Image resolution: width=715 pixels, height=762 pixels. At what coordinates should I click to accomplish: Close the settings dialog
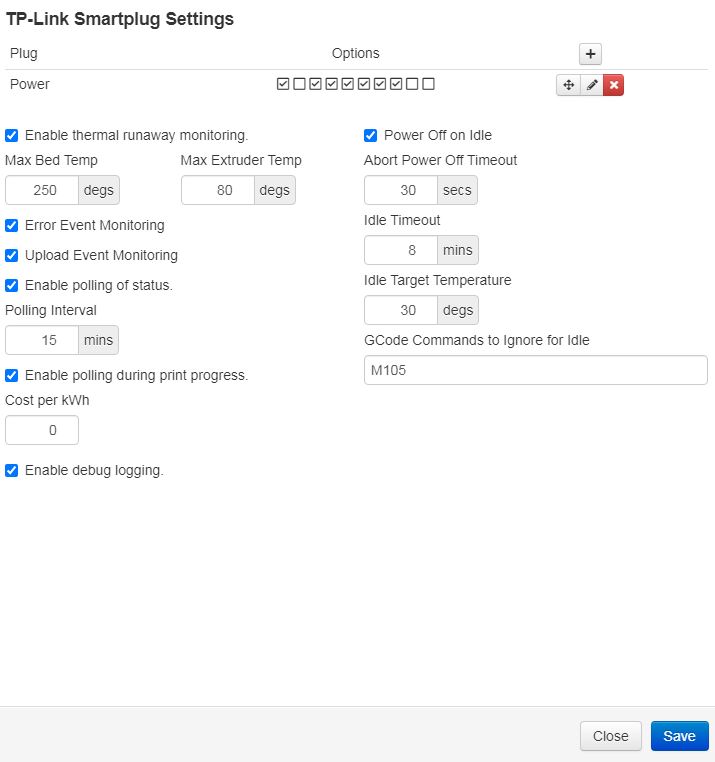(x=610, y=736)
